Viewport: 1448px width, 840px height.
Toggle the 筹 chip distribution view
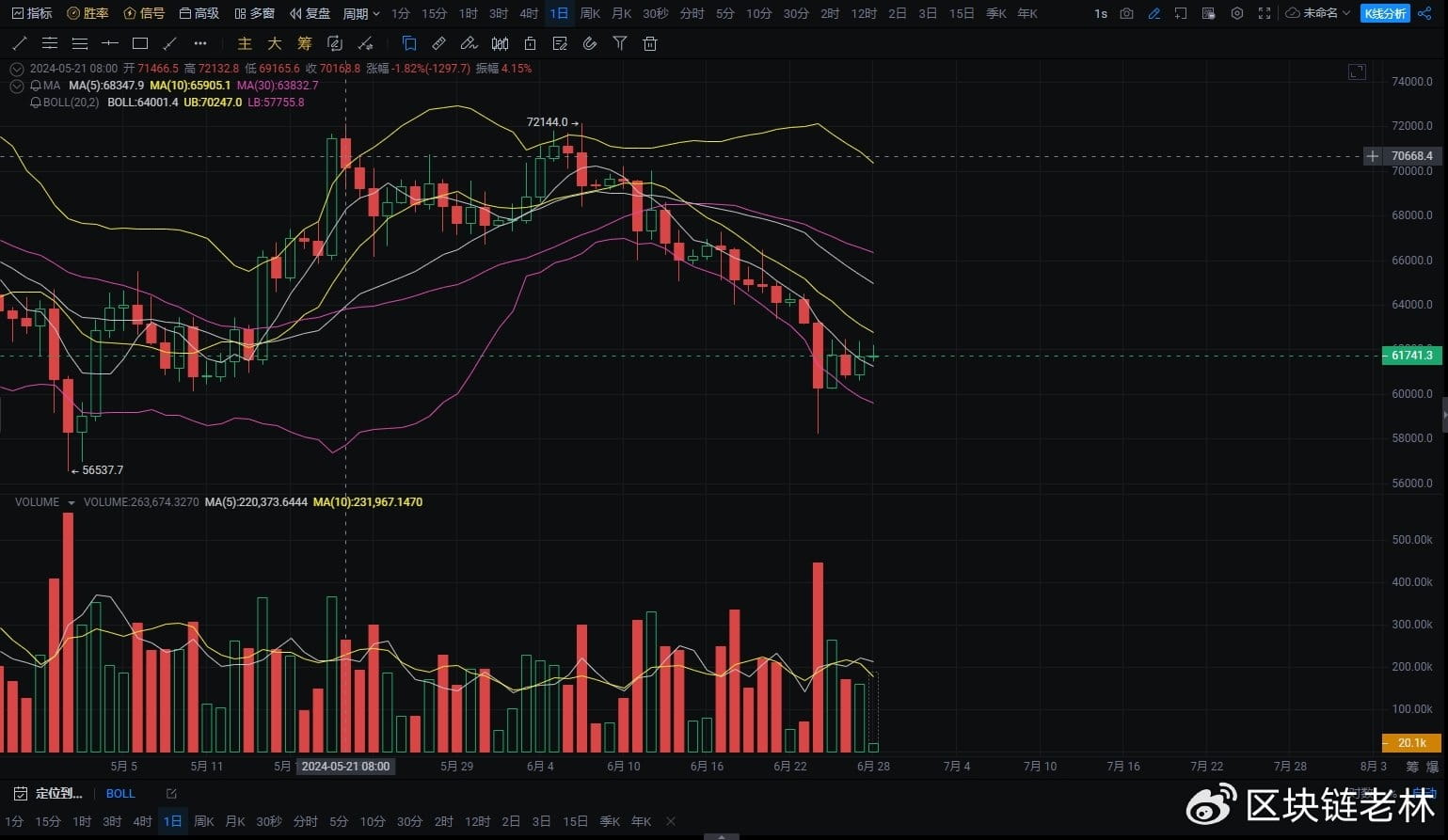(x=304, y=43)
